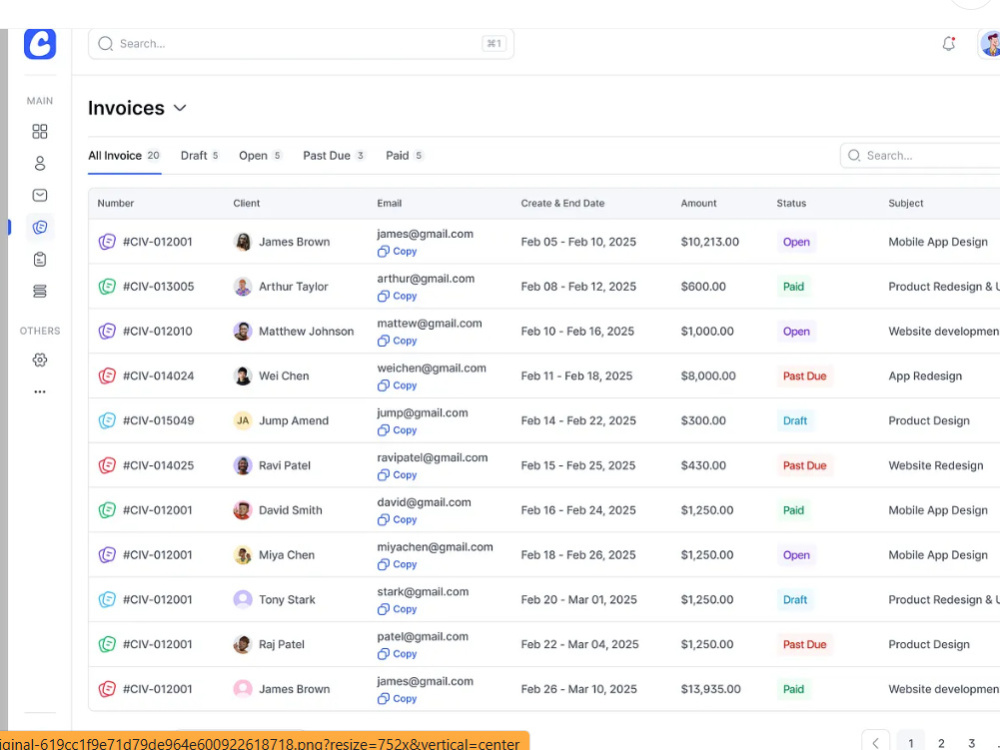Click the blue C app logo
Viewport: 1000px width, 750px height.
tap(40, 43)
